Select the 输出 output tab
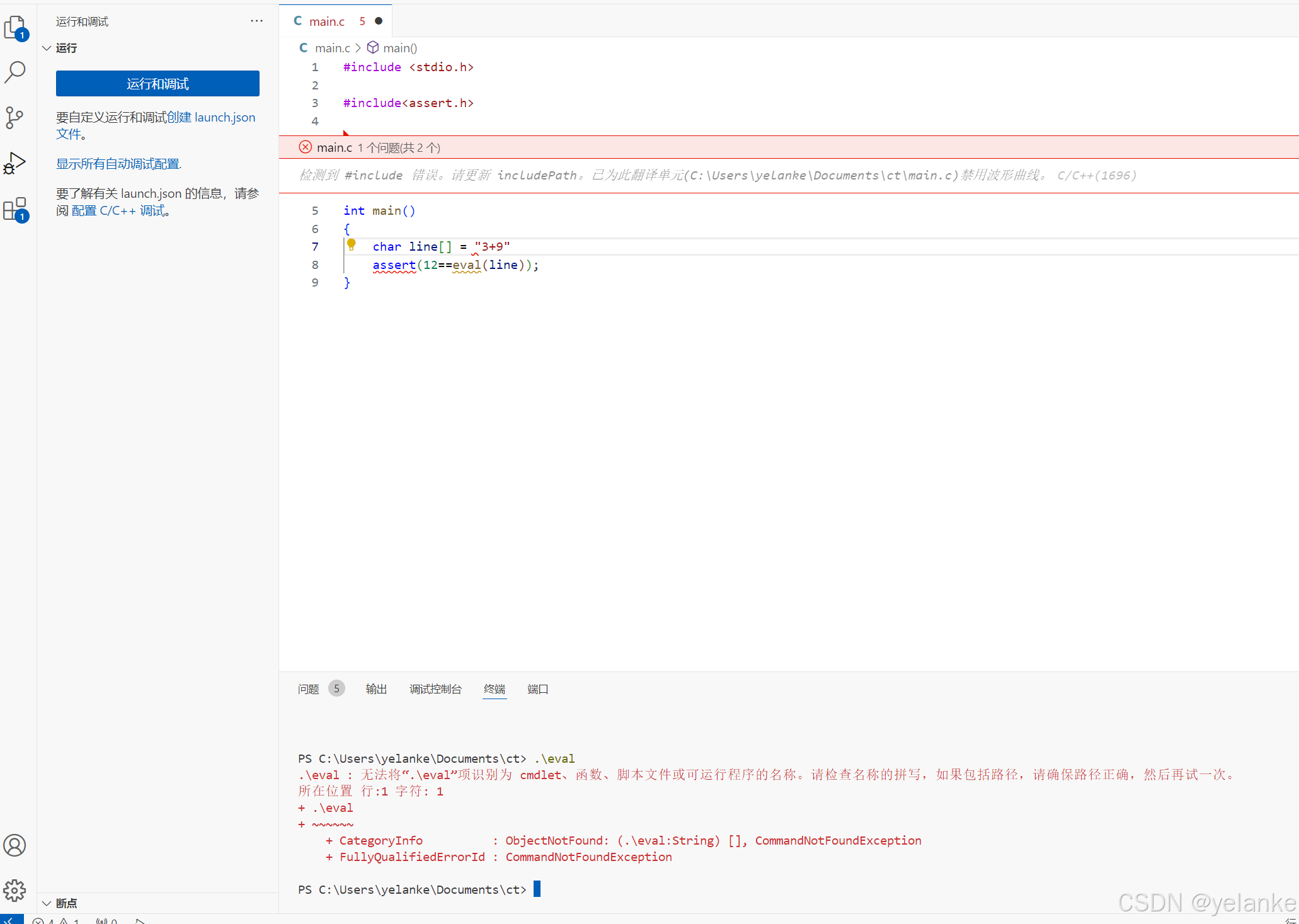This screenshot has width=1299, height=924. point(376,689)
